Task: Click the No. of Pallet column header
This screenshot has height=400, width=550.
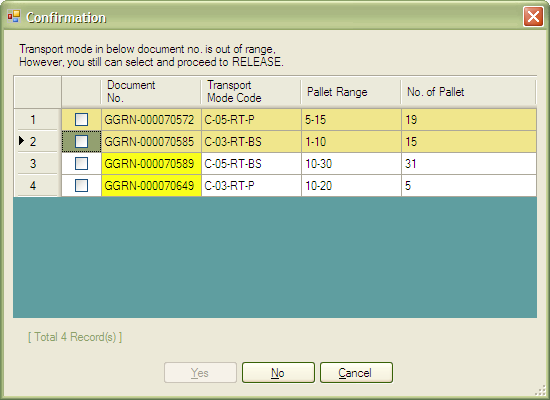Action: click(469, 92)
